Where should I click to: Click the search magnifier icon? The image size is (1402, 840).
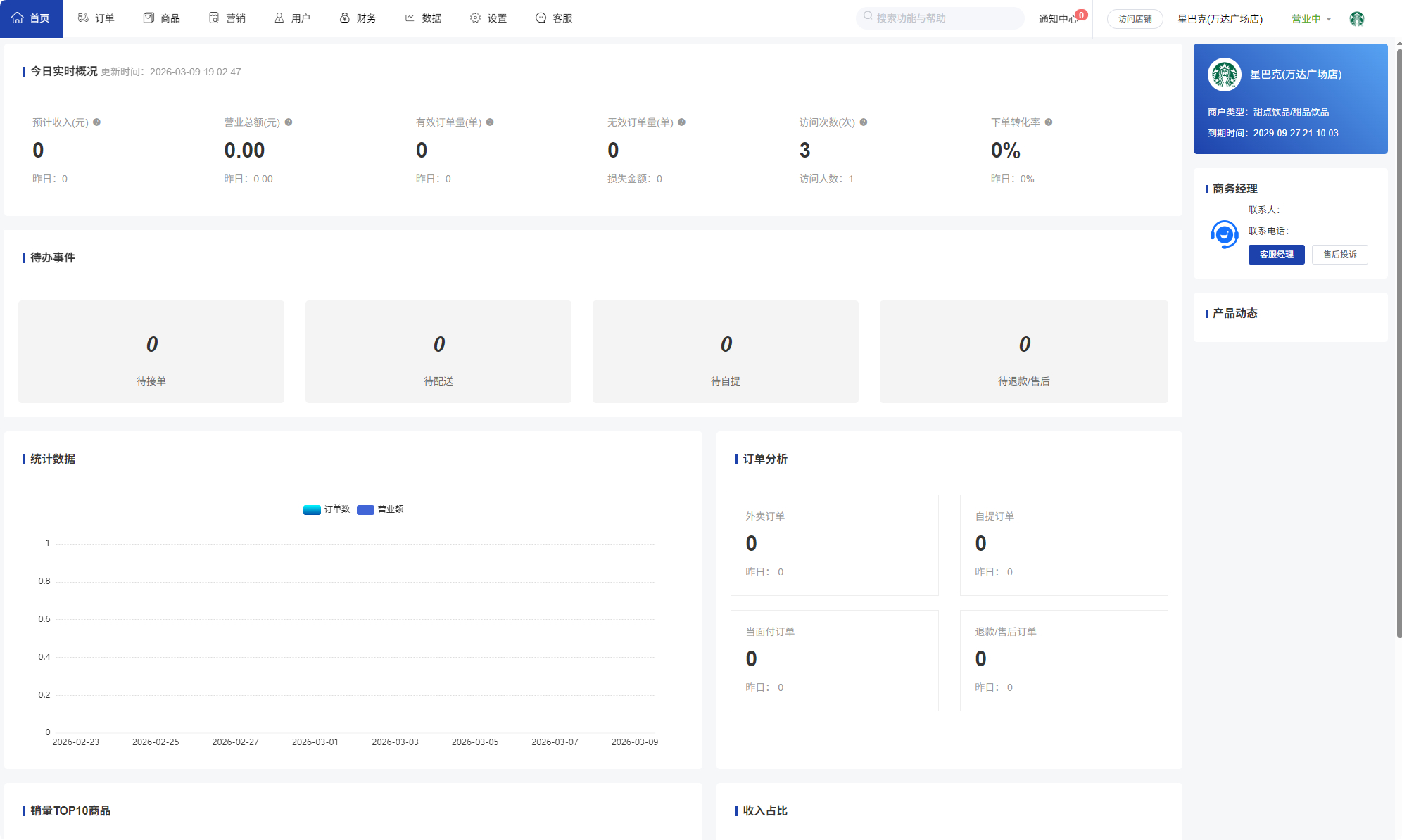pyautogui.click(x=868, y=16)
